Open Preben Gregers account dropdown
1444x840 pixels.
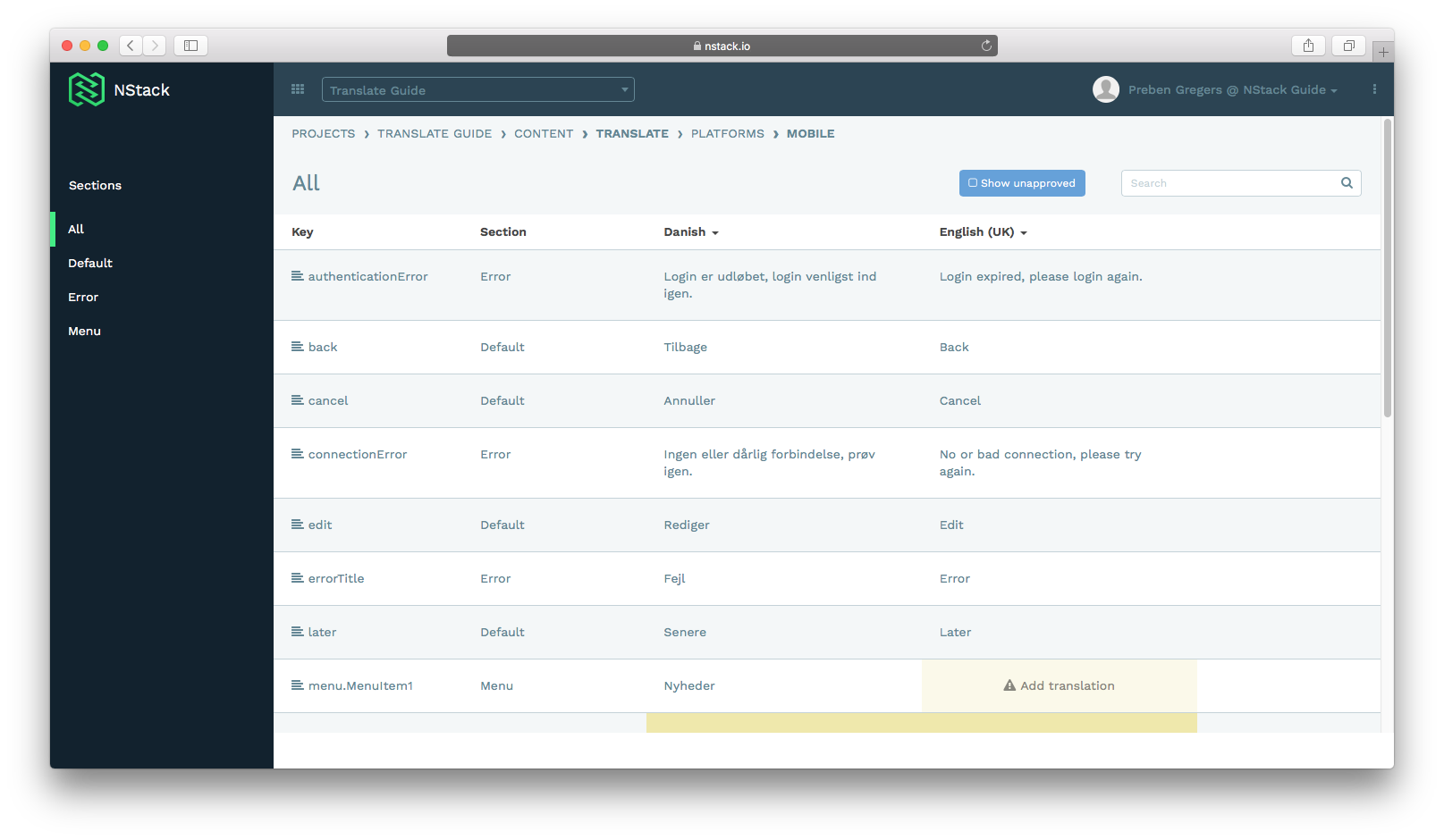[1232, 89]
